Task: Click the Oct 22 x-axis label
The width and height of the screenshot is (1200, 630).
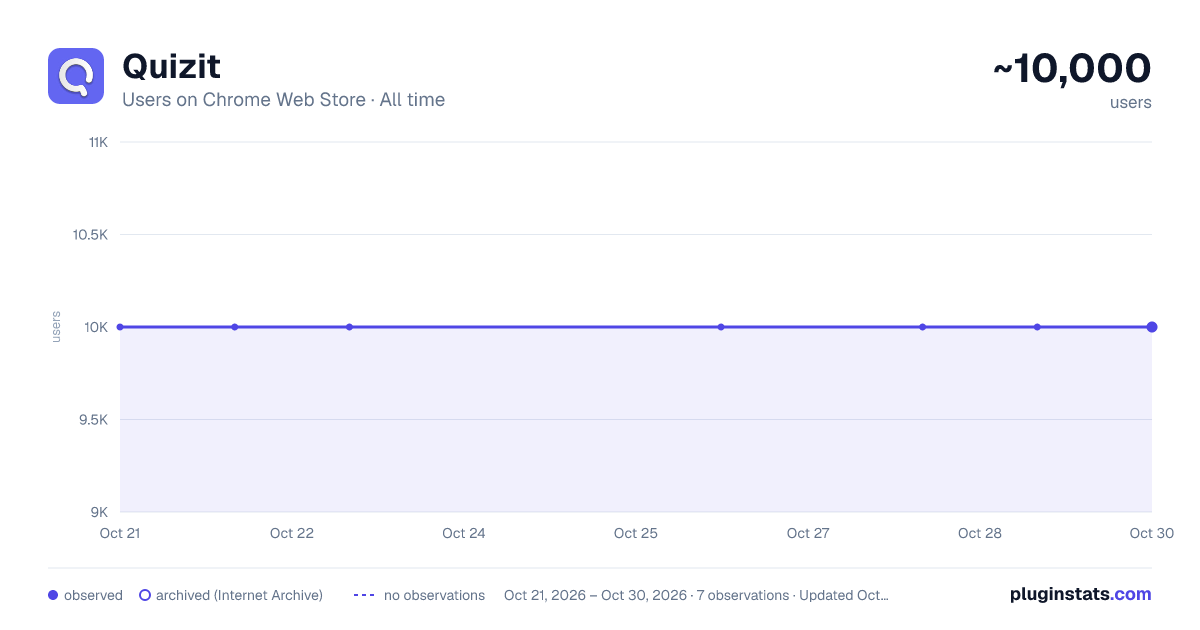Action: point(292,533)
